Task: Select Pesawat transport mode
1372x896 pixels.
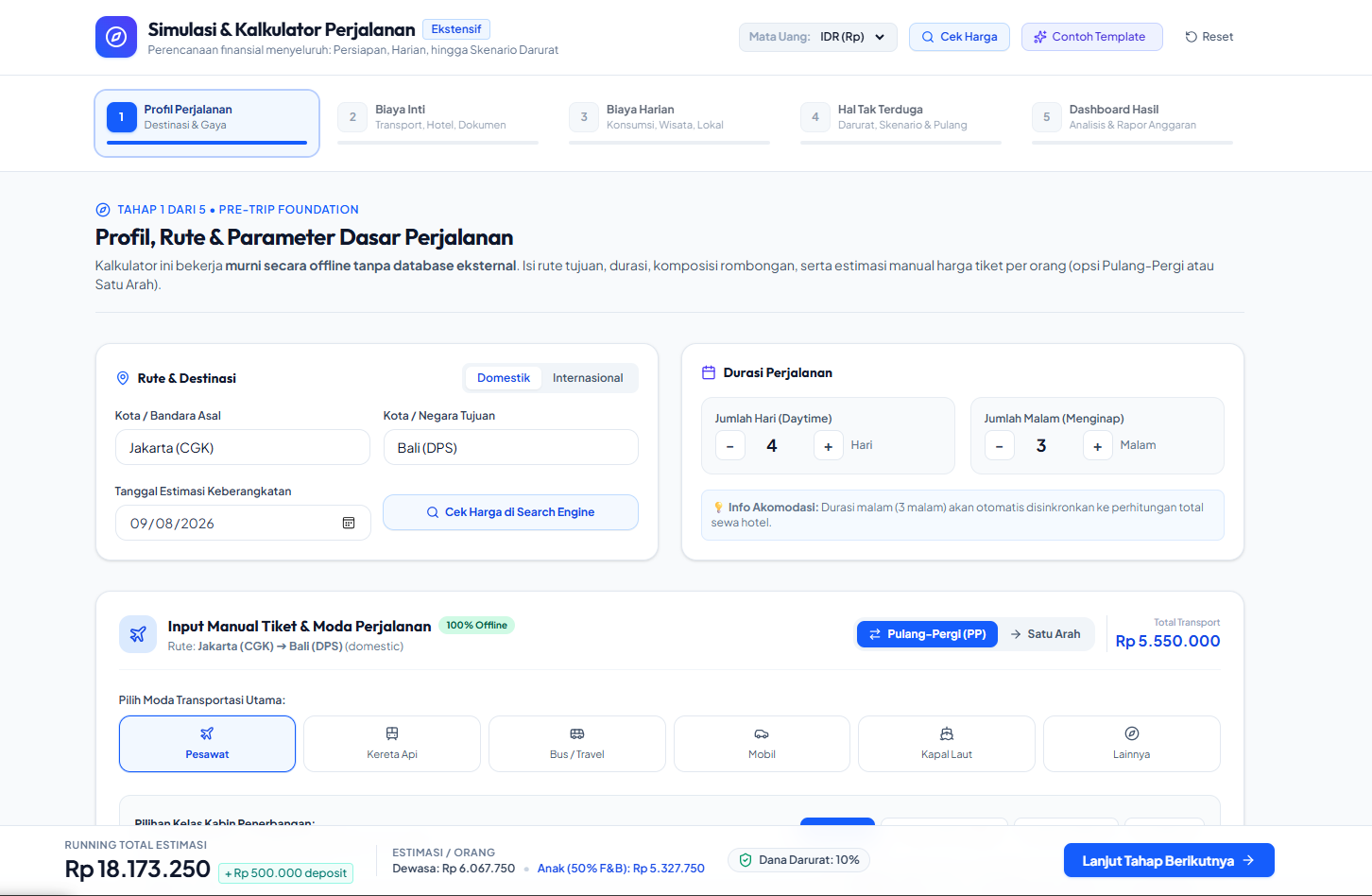Action: tap(207, 744)
